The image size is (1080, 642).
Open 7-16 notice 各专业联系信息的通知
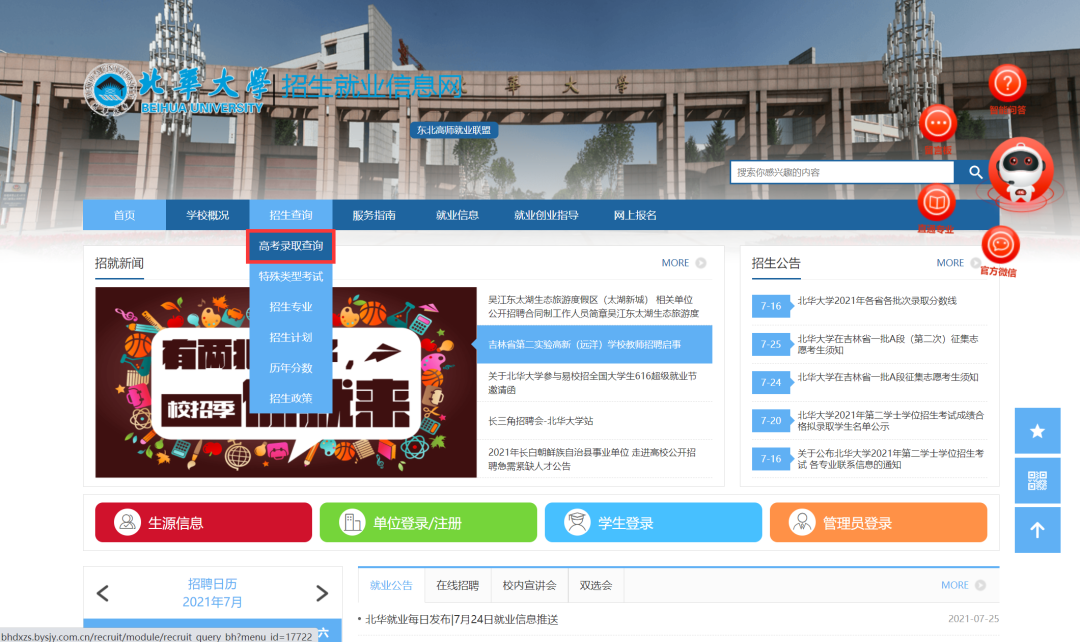tap(891, 459)
